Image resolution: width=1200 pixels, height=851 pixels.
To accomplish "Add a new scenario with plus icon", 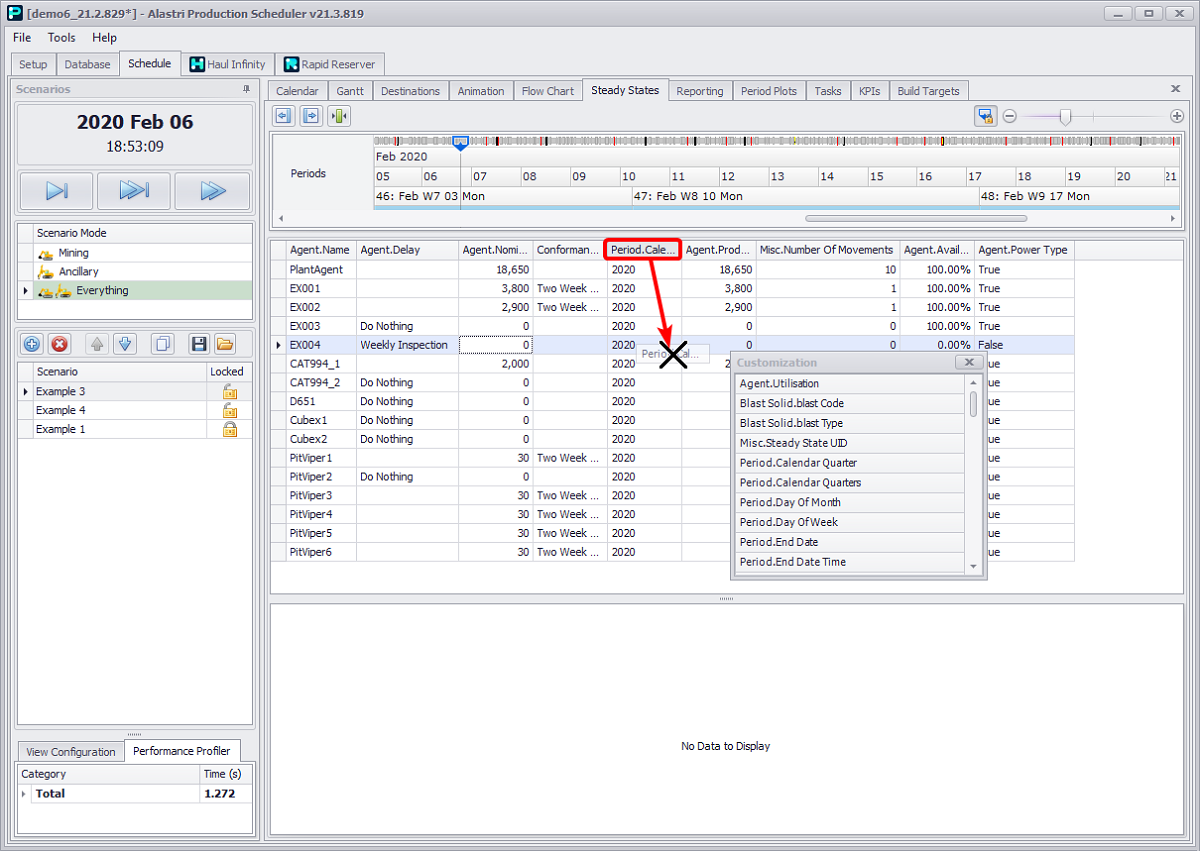I will click(x=32, y=344).
